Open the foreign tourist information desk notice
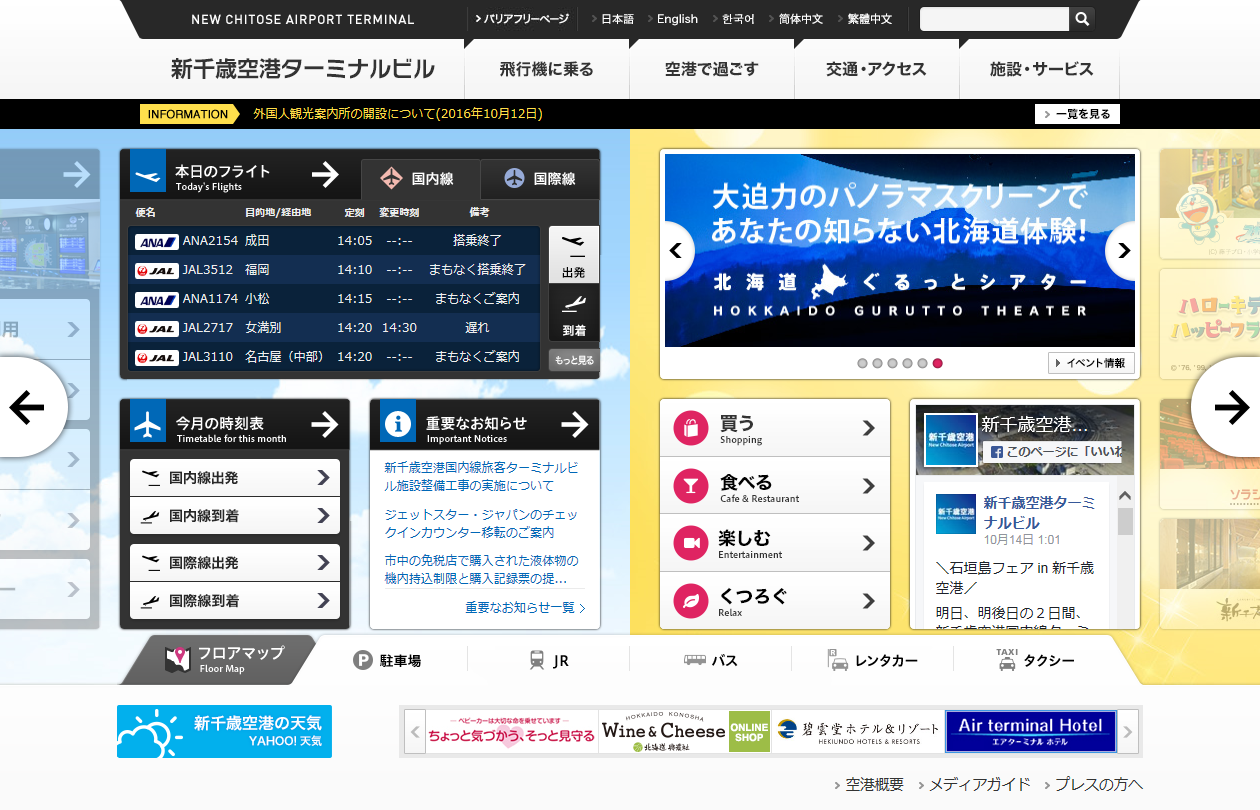Screen dimensions: 1260x810 398,114
